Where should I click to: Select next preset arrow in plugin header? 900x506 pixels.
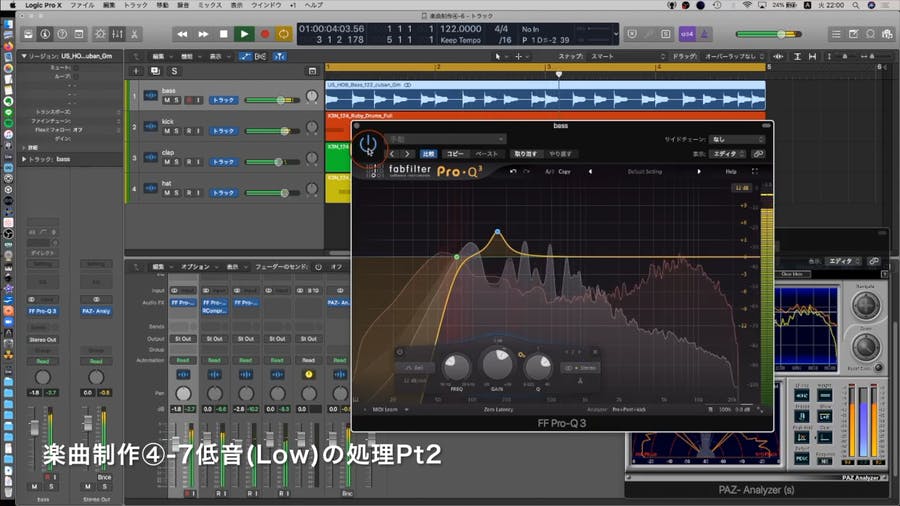point(407,154)
